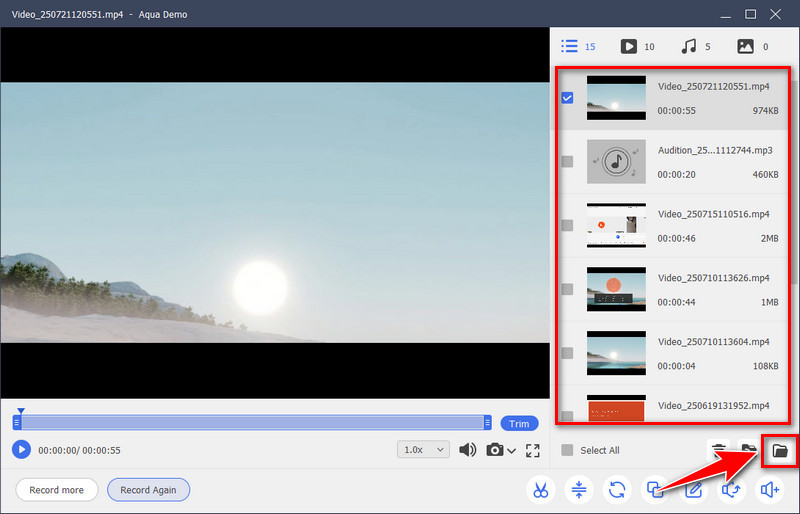Open the 1.0x playback speed dropdown
Viewport: 800px width, 514px height.
click(x=422, y=450)
